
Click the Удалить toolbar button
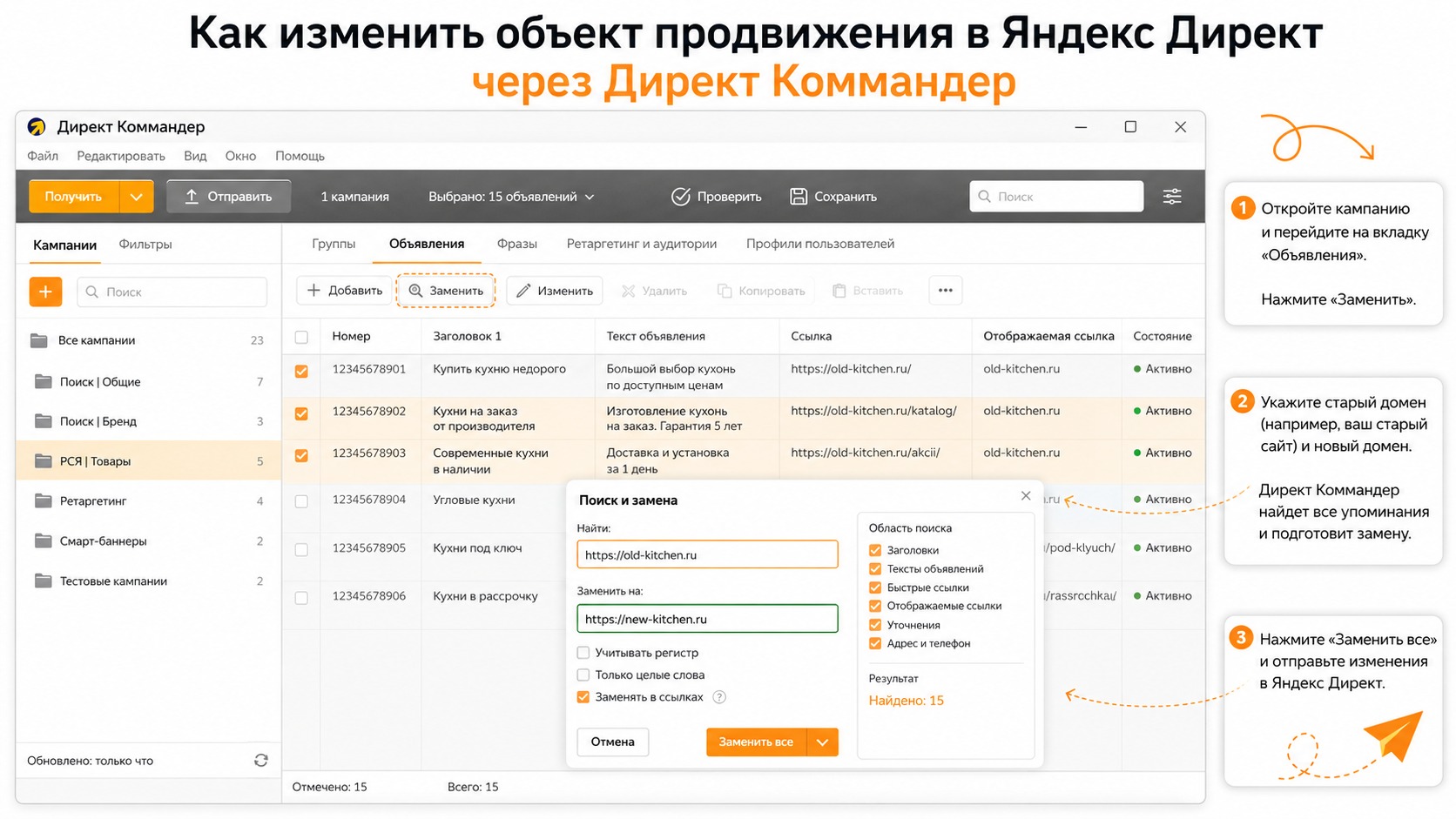(654, 291)
